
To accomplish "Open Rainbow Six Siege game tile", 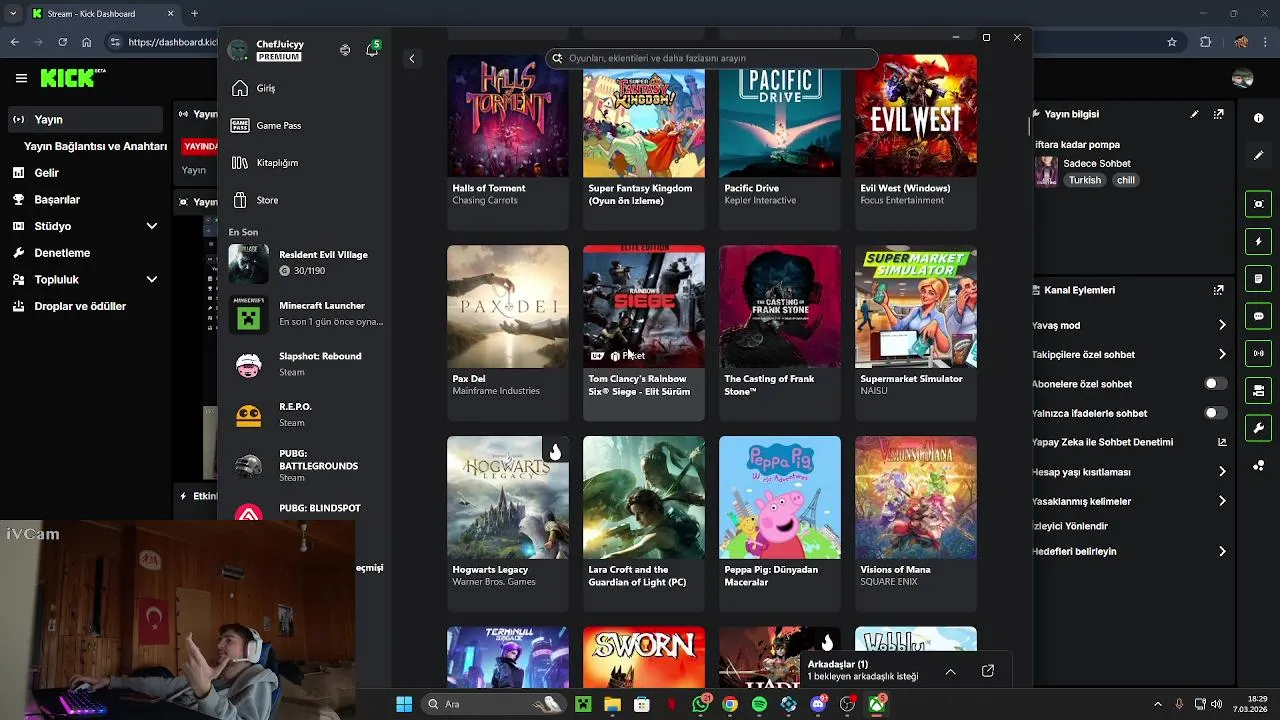I will 644,332.
